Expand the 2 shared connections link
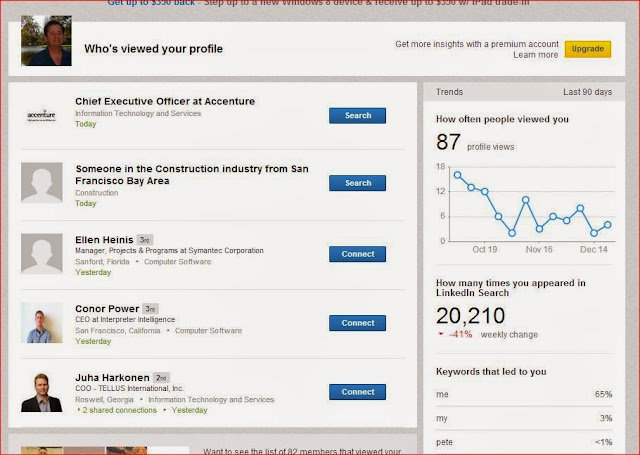Screen dimensions: 640x455 (x=118, y=410)
